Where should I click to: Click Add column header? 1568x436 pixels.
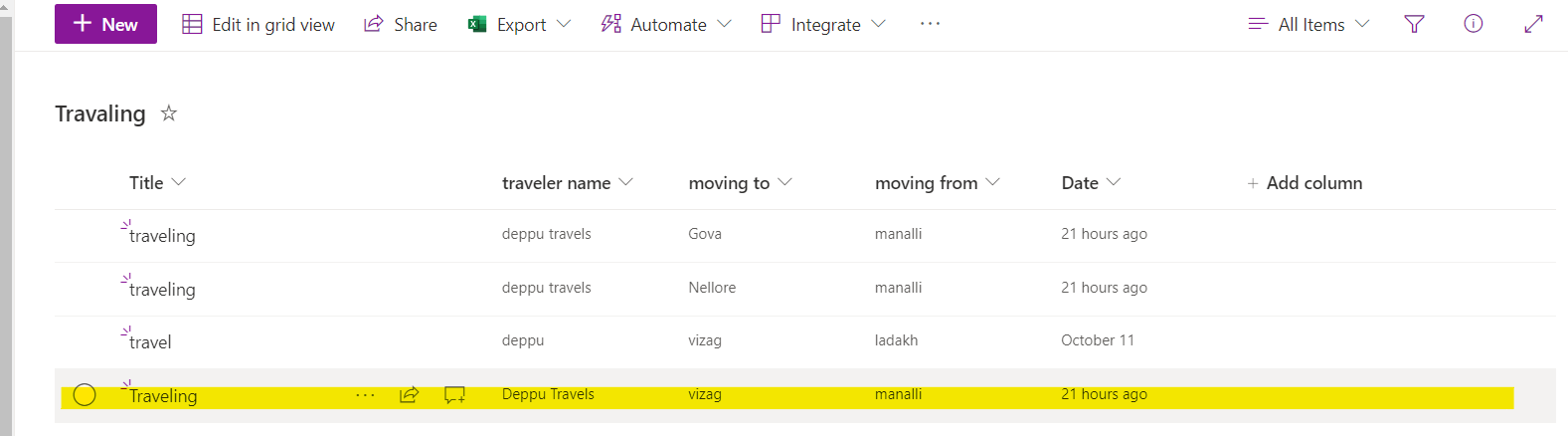pos(1305,183)
